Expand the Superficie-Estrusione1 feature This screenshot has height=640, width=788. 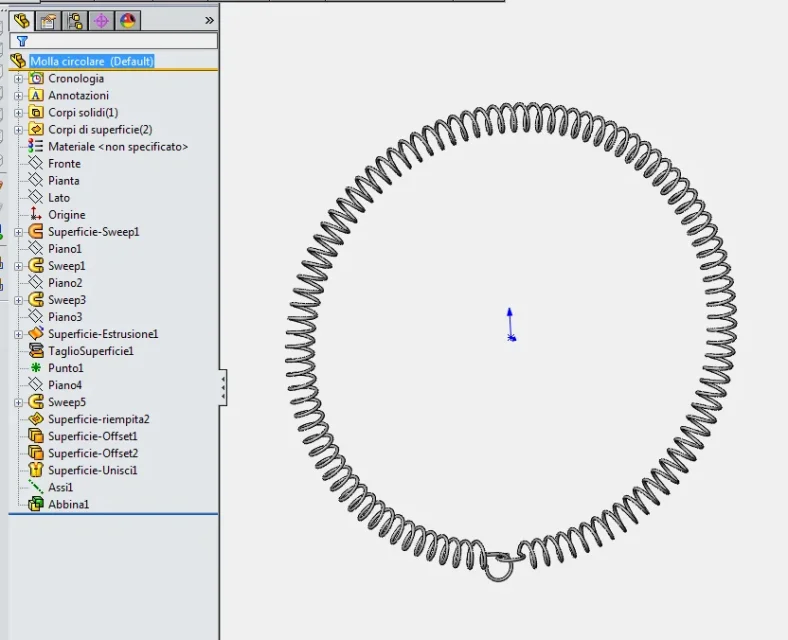point(19,335)
